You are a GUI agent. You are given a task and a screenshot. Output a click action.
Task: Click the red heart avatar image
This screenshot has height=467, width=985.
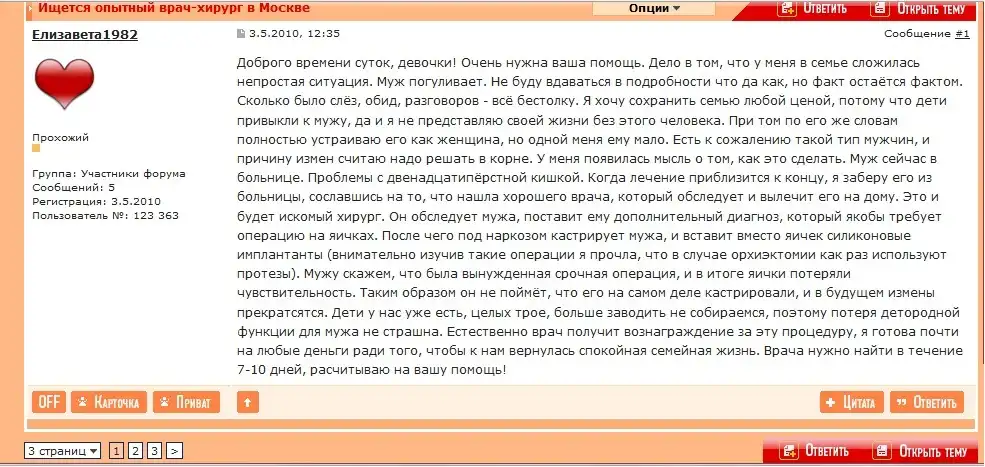pos(64,82)
